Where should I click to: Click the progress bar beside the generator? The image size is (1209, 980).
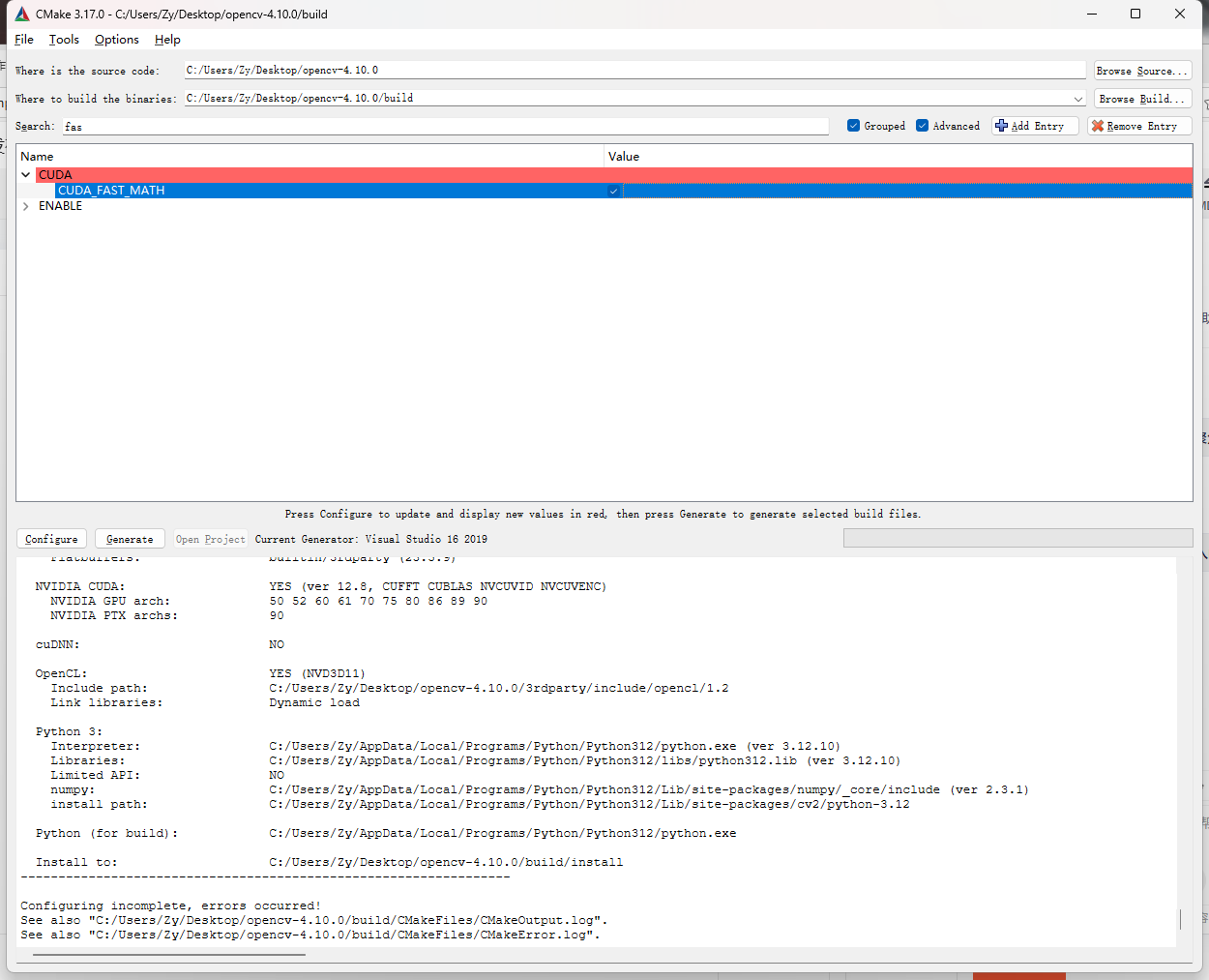tap(1017, 538)
